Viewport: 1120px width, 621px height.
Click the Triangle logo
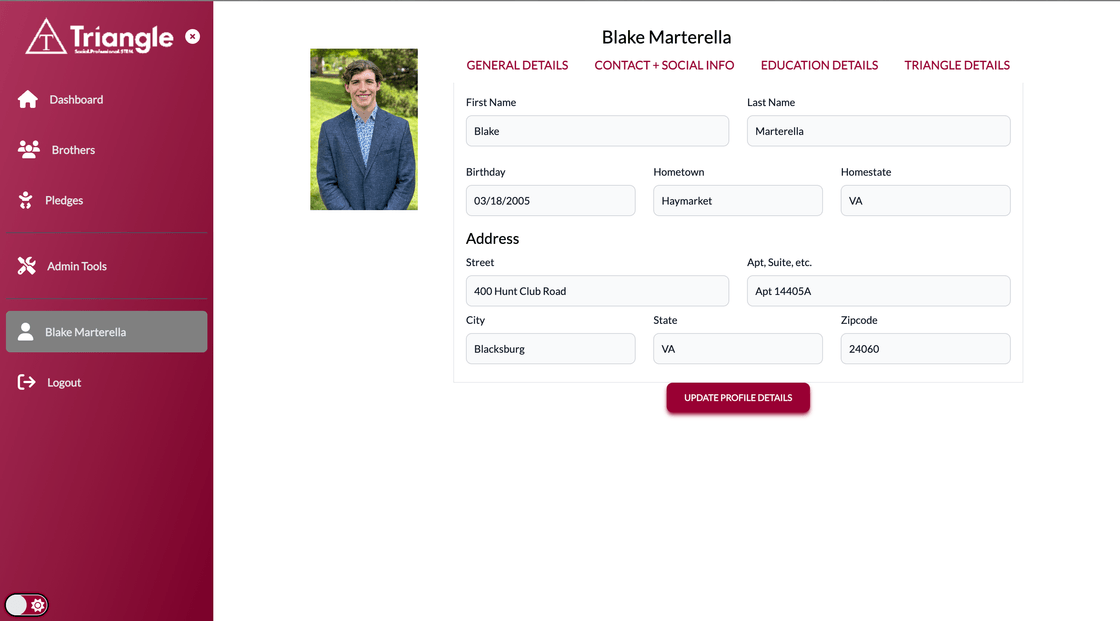[x=99, y=36]
